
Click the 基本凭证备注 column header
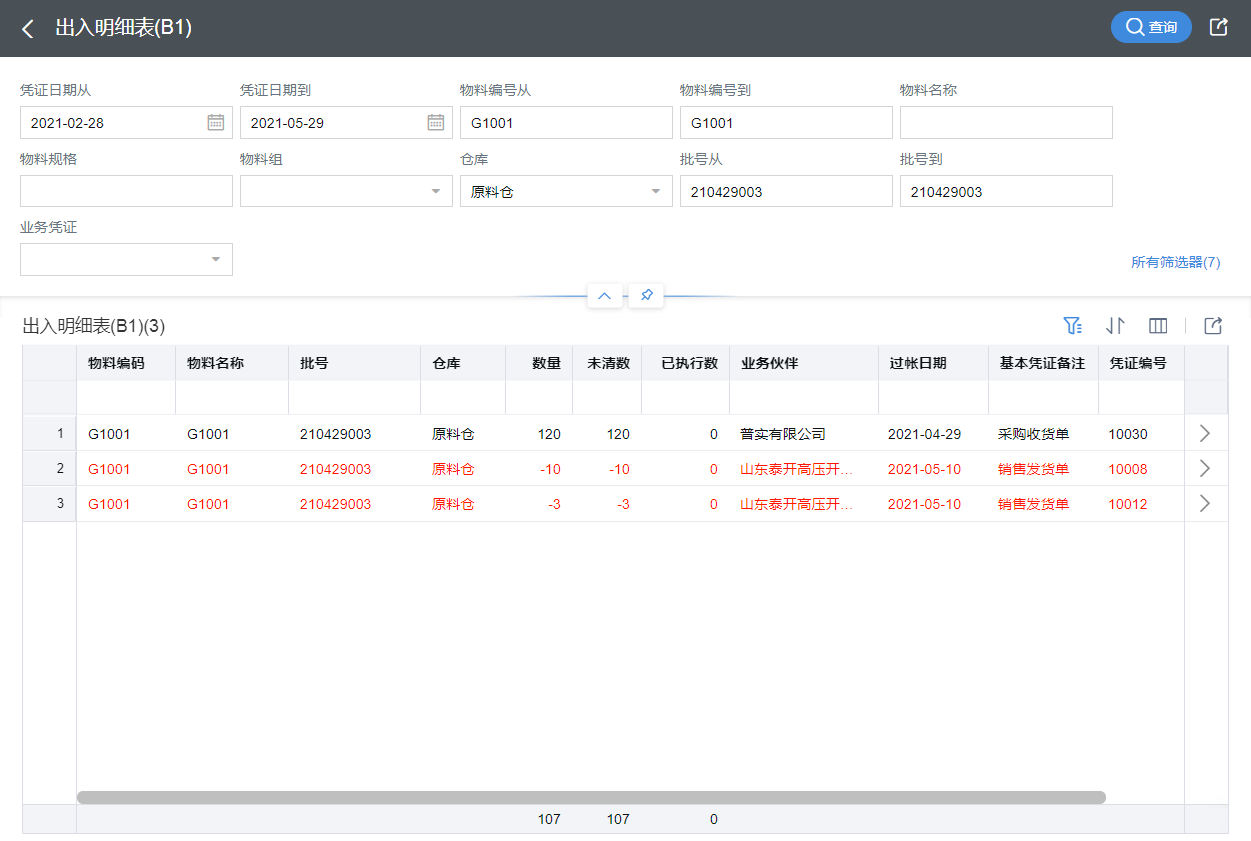[x=1044, y=363]
